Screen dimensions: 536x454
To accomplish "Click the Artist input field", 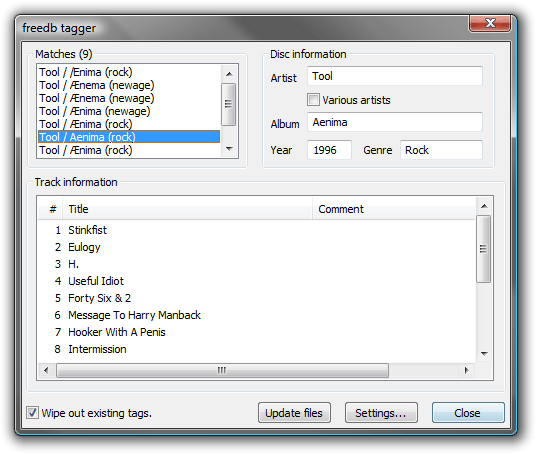I will point(395,76).
